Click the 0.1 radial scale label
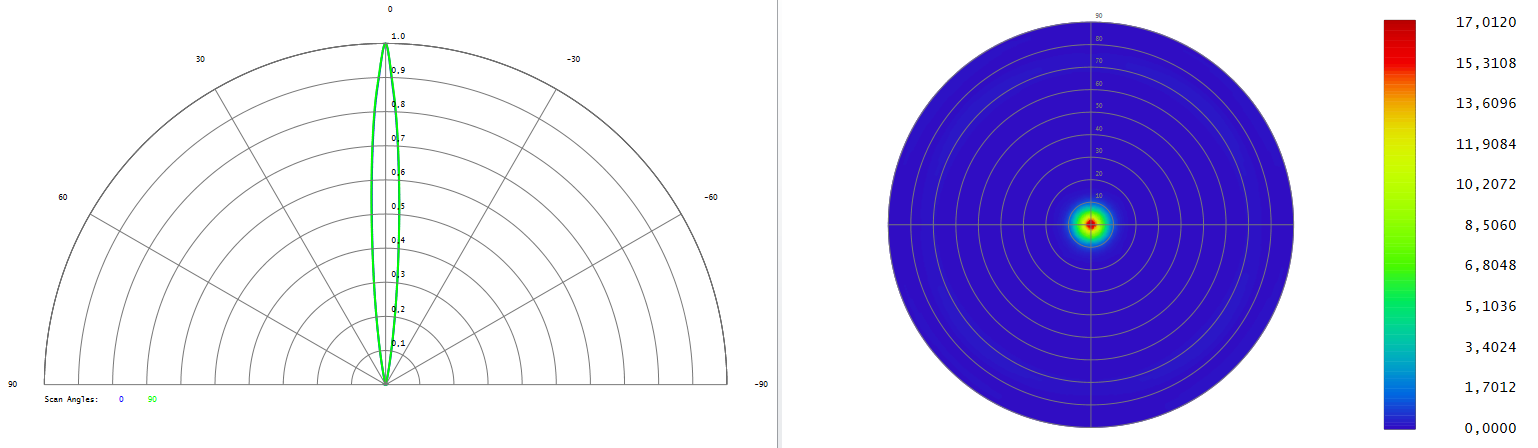1538x448 pixels. 398,343
